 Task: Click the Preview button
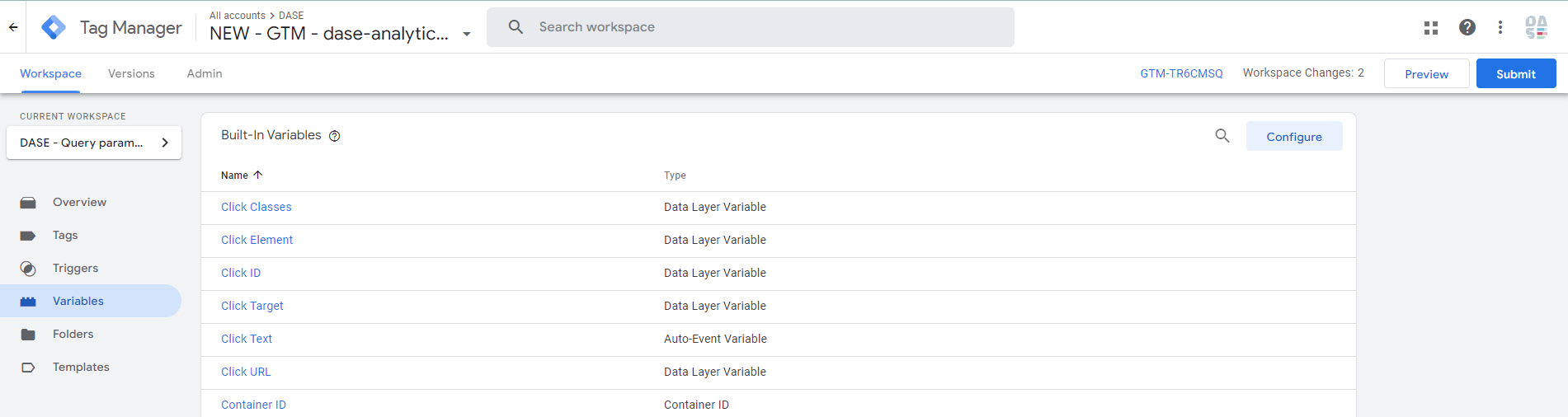(1426, 73)
